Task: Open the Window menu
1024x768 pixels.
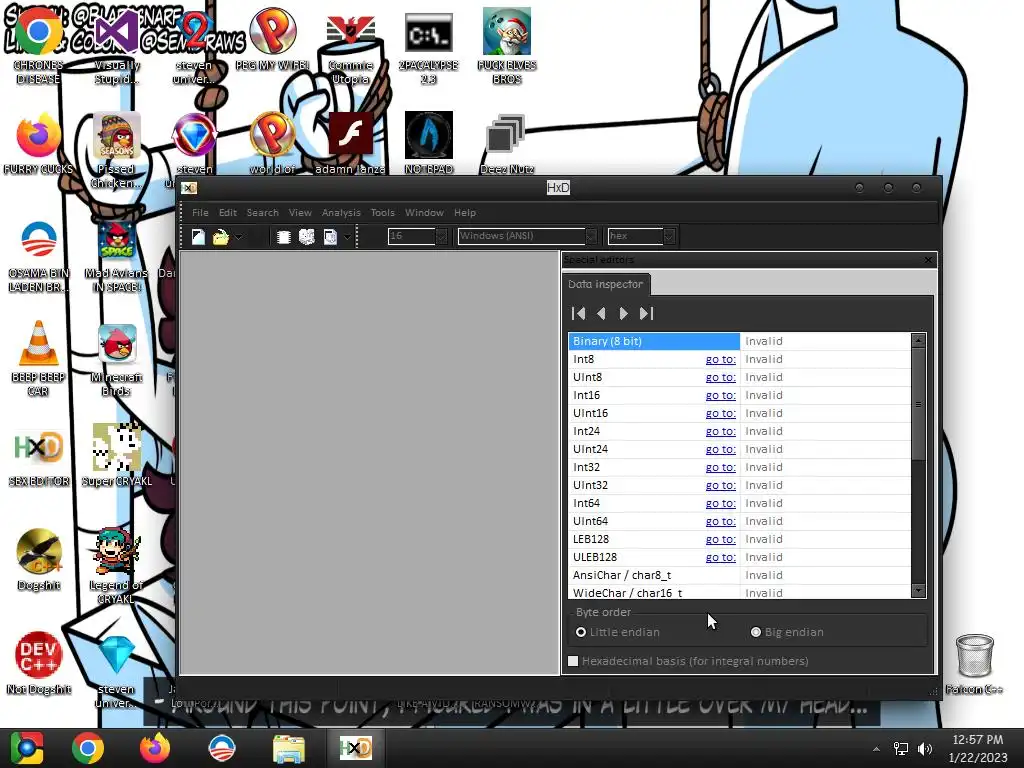Action: tap(424, 212)
